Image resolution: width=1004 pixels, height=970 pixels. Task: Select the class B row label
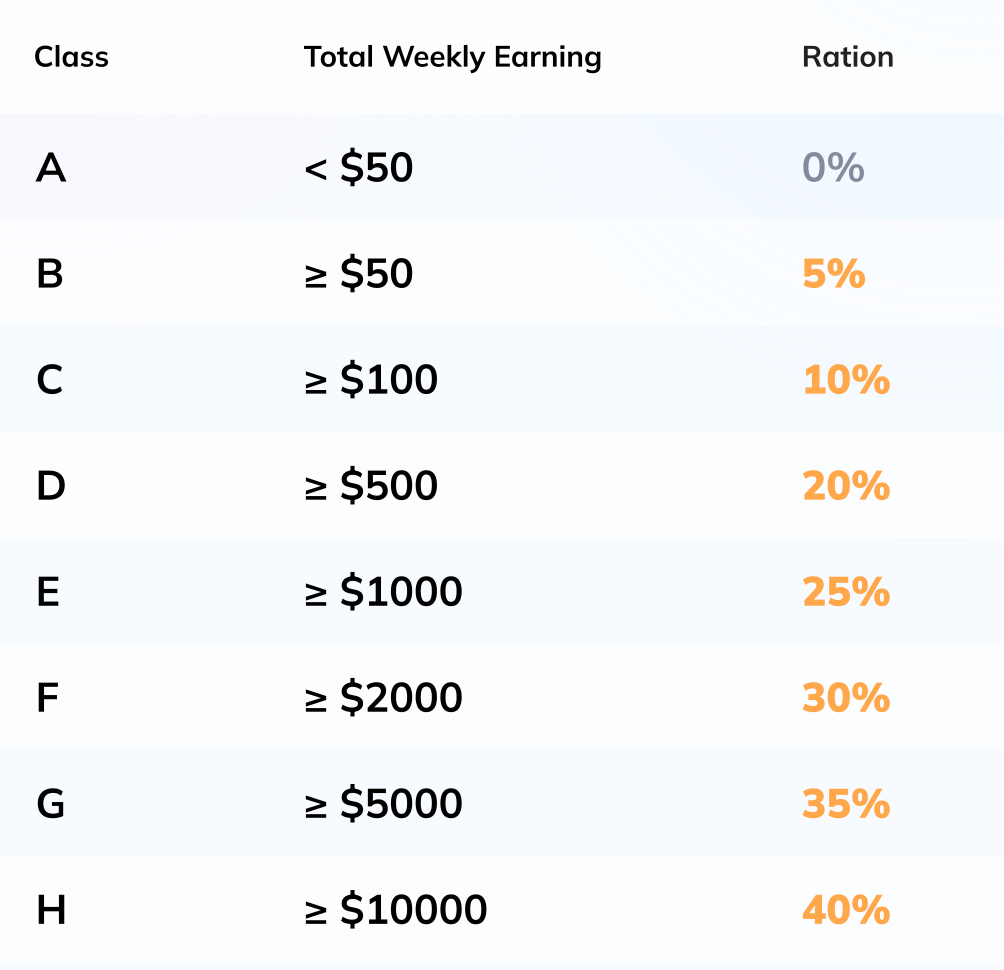click(x=50, y=274)
